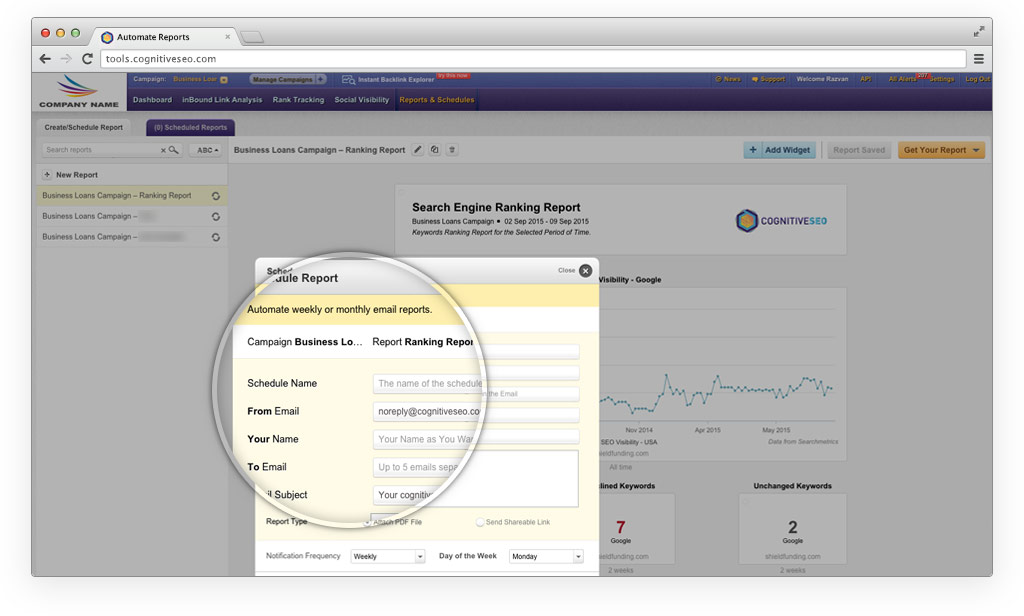
Task: Click the All Alerts link
Action: pos(902,79)
